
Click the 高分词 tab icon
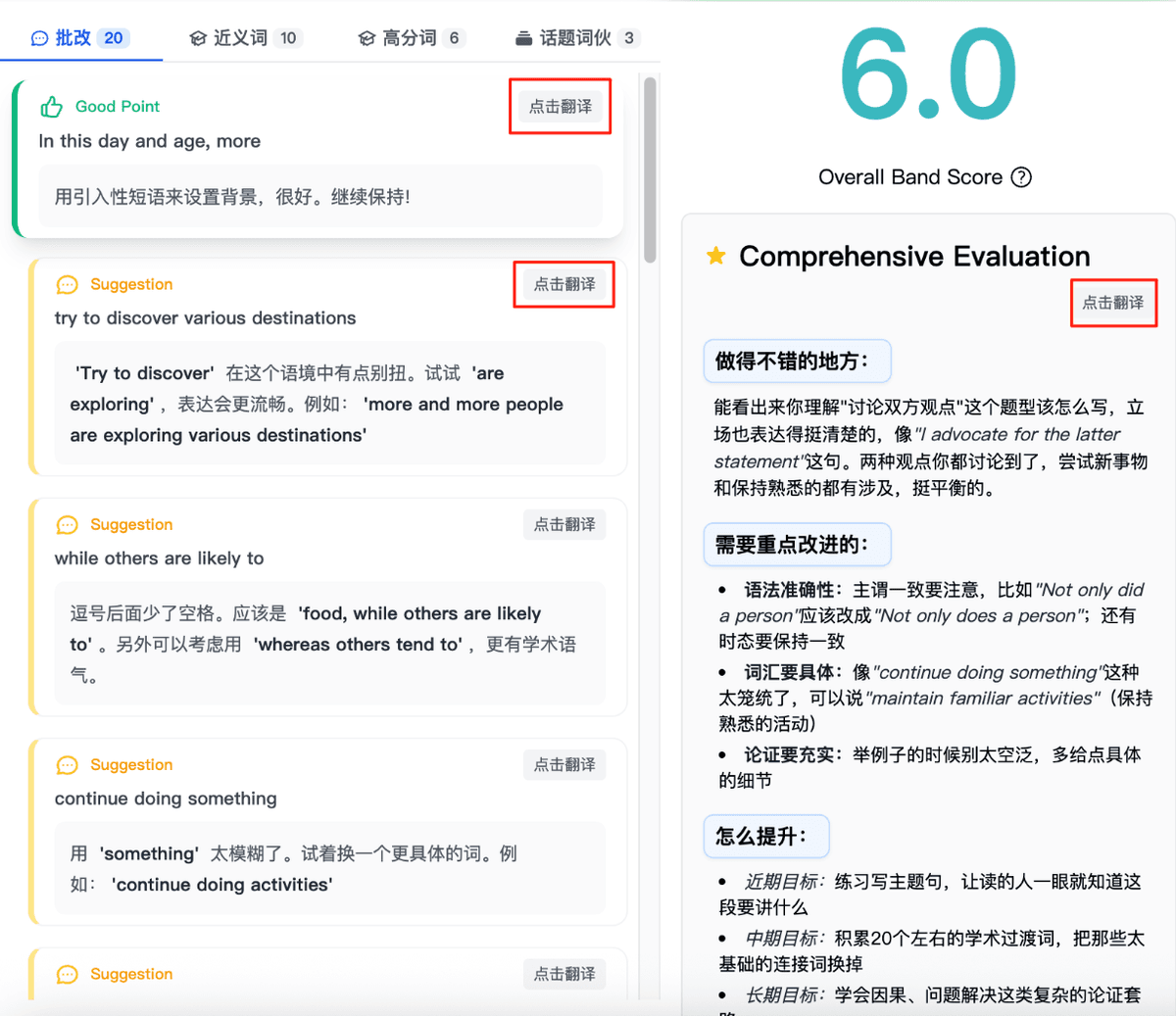(x=366, y=37)
